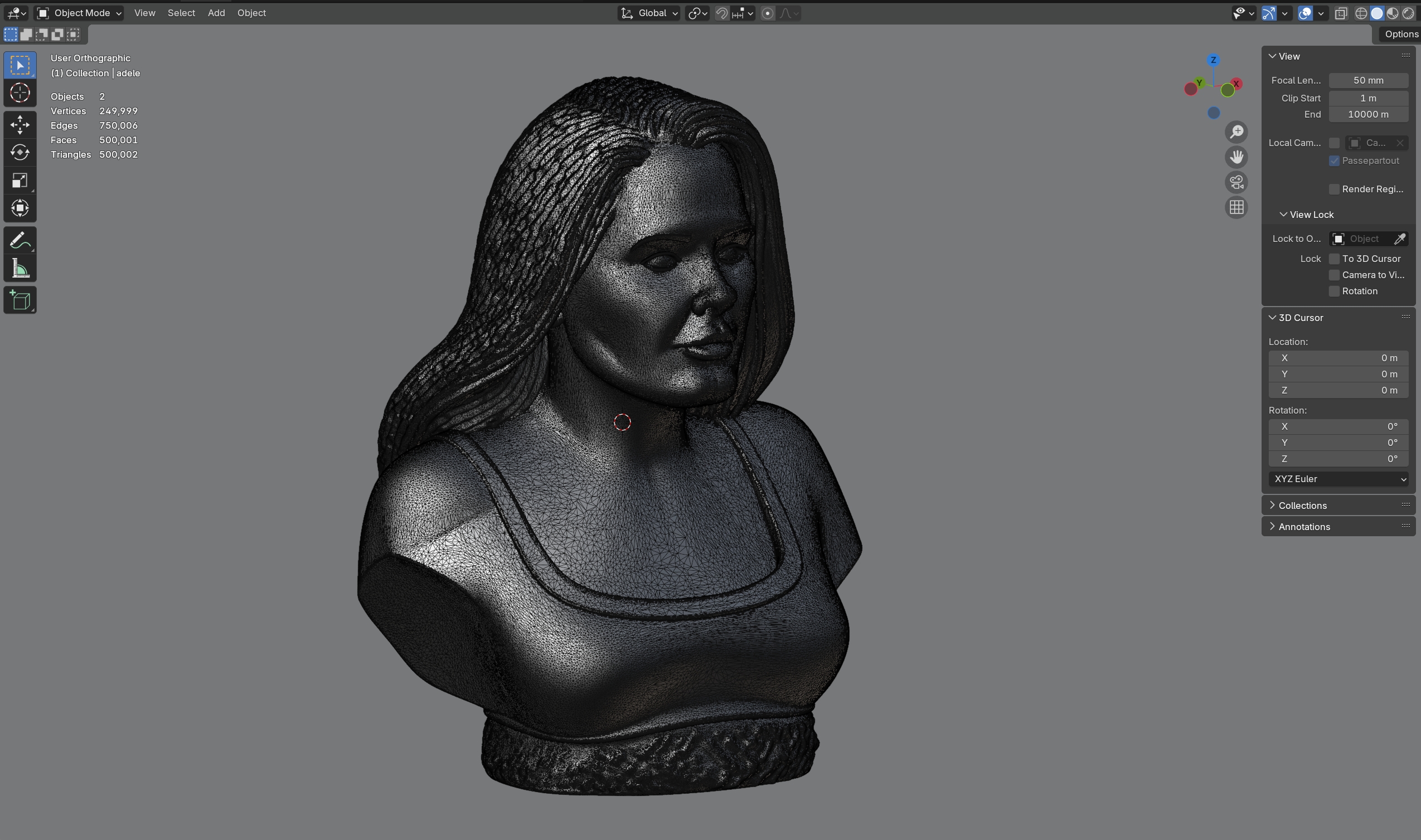Enable Lock To 3D Cursor checkbox
The height and width of the screenshot is (840, 1421).
click(1334, 259)
